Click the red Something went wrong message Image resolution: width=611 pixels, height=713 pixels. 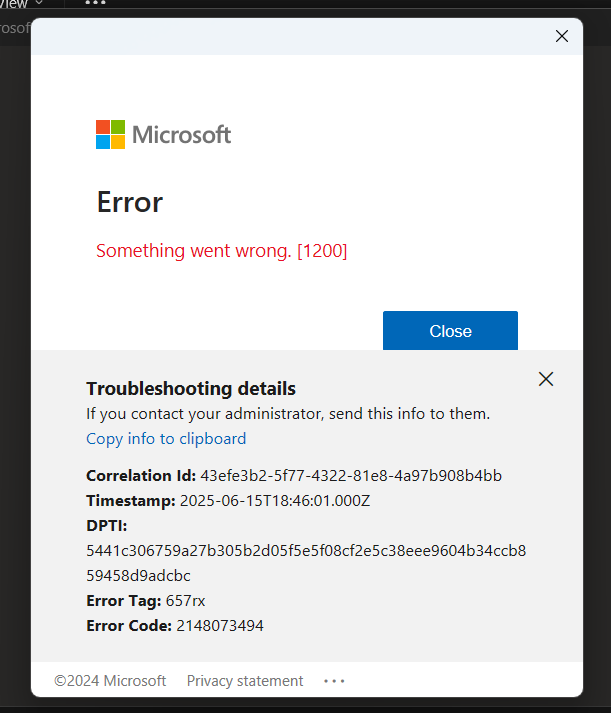point(221,251)
